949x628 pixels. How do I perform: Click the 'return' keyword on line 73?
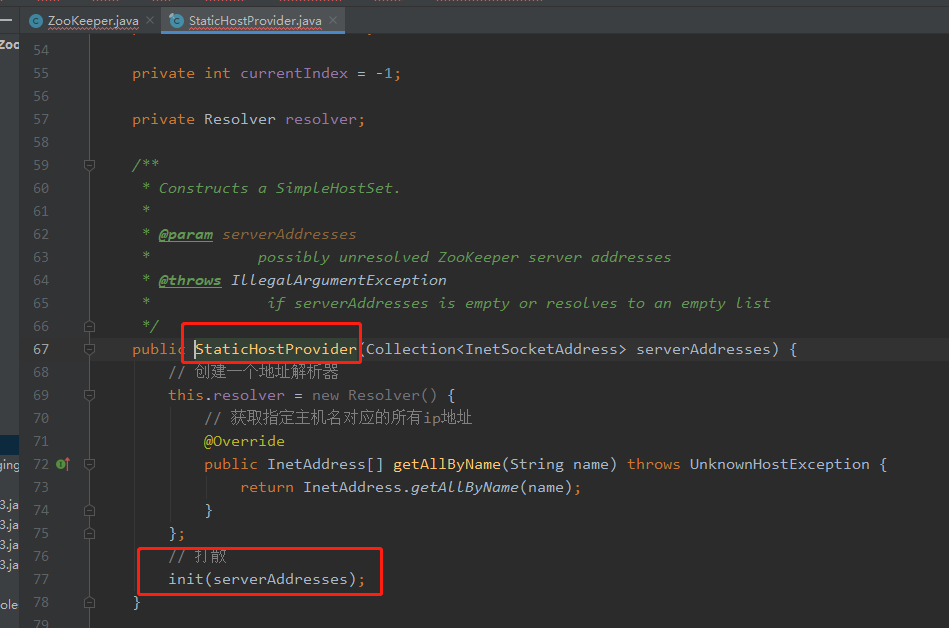(x=267, y=487)
